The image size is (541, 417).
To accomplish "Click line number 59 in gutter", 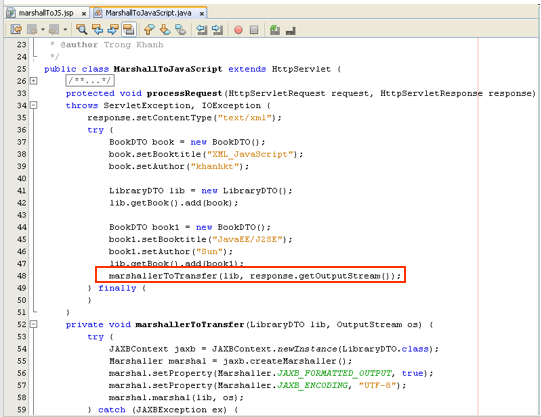I will [21, 409].
